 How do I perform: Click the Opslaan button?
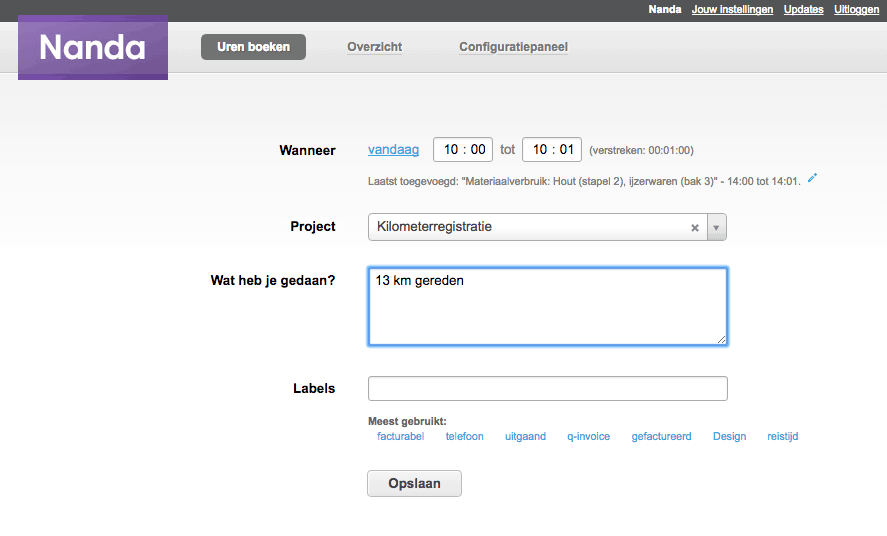click(x=414, y=483)
